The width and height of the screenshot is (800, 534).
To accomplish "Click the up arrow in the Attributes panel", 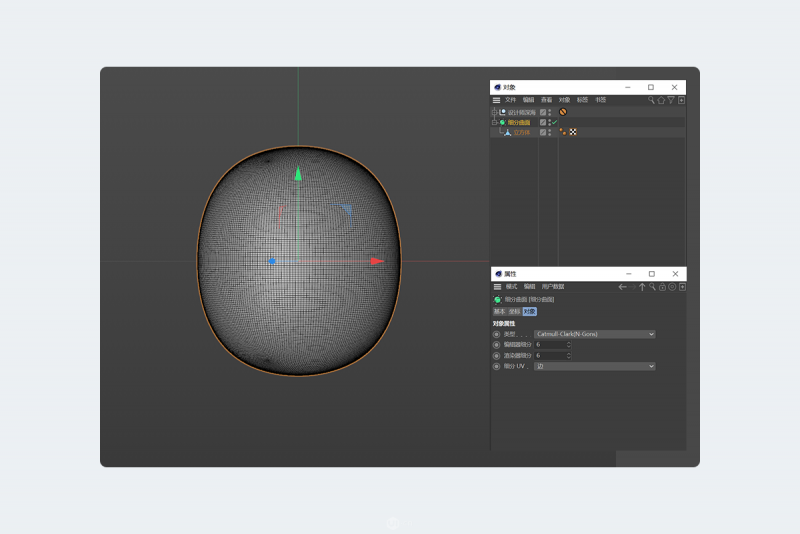I will click(x=642, y=287).
